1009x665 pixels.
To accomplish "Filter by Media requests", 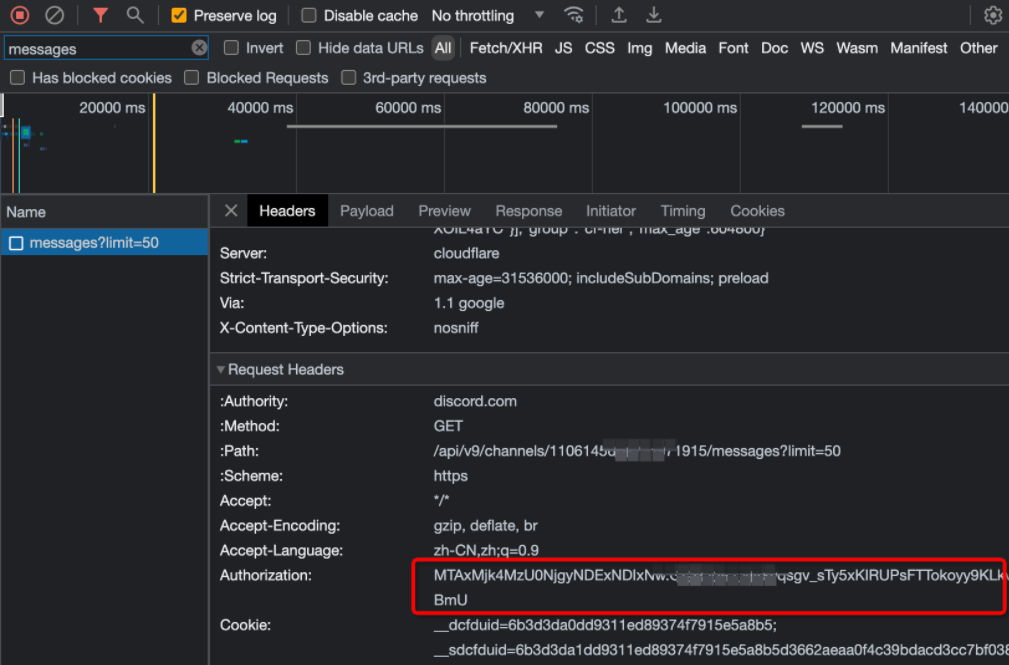I will tap(685, 48).
